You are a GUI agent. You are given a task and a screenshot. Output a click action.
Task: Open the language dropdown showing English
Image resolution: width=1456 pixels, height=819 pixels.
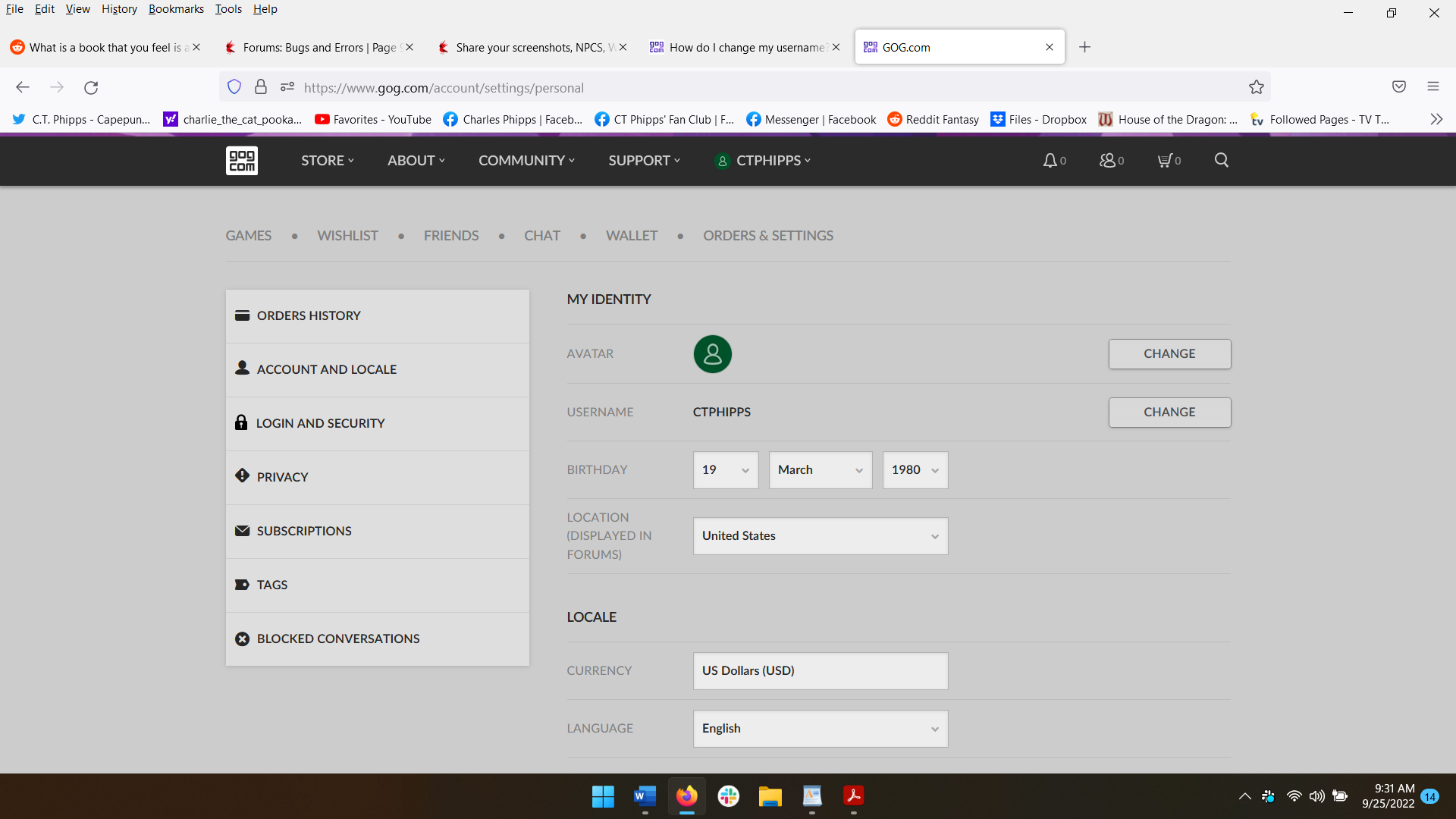(x=821, y=729)
